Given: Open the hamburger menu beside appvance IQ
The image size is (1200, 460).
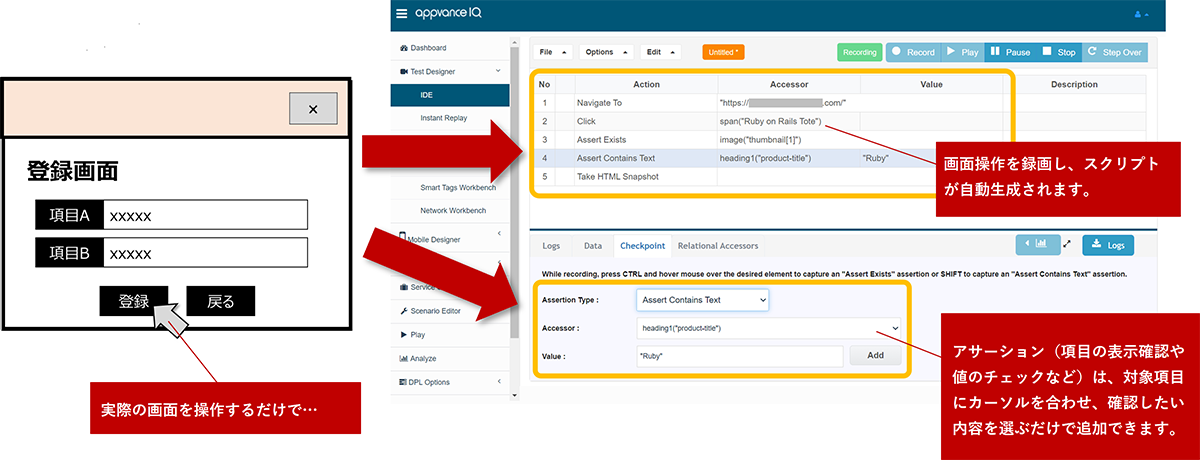Looking at the screenshot, I should pyautogui.click(x=402, y=14).
